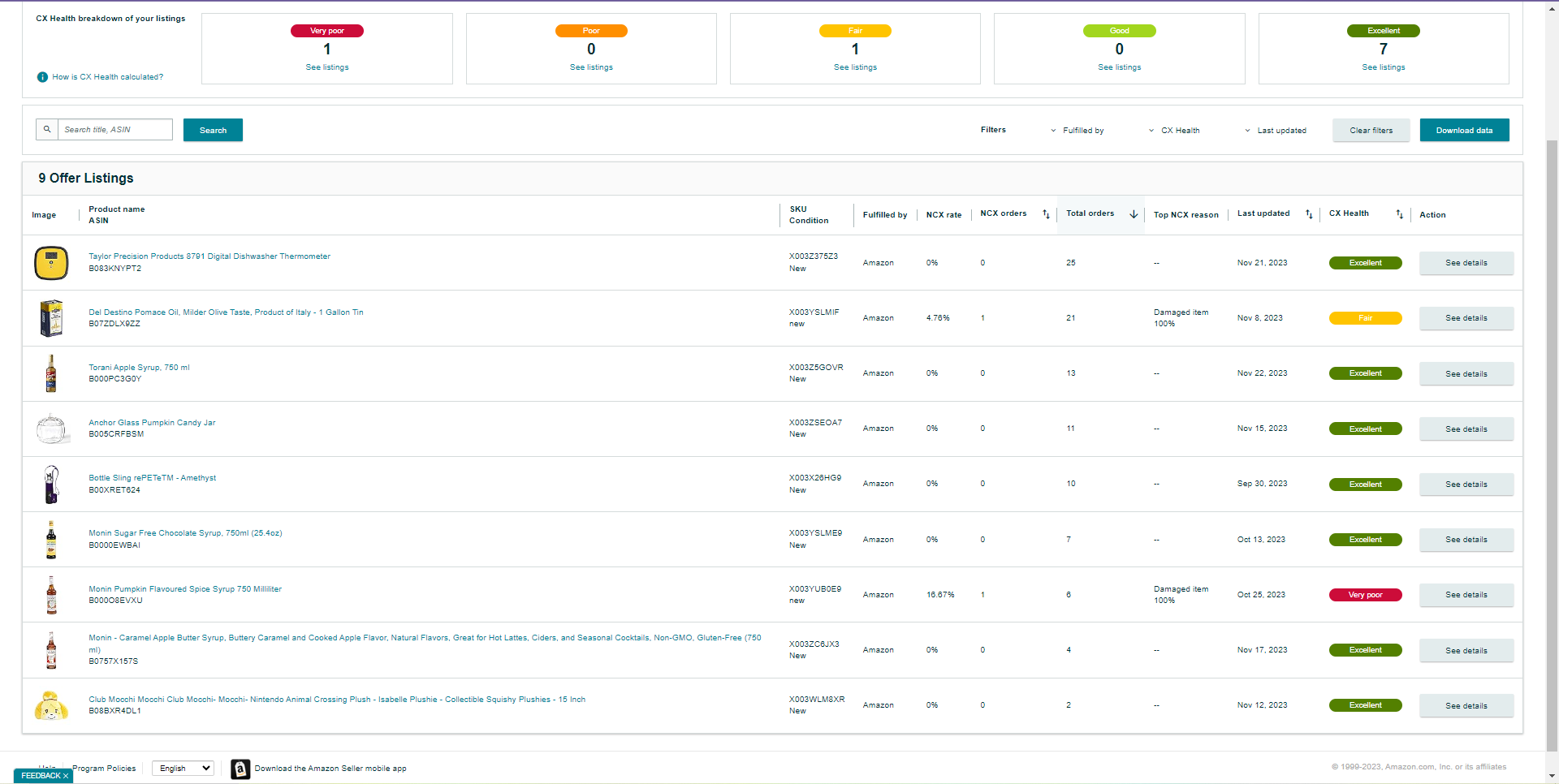Open Program Policies footer link
Screen dimensions: 1559x784
coord(104,769)
